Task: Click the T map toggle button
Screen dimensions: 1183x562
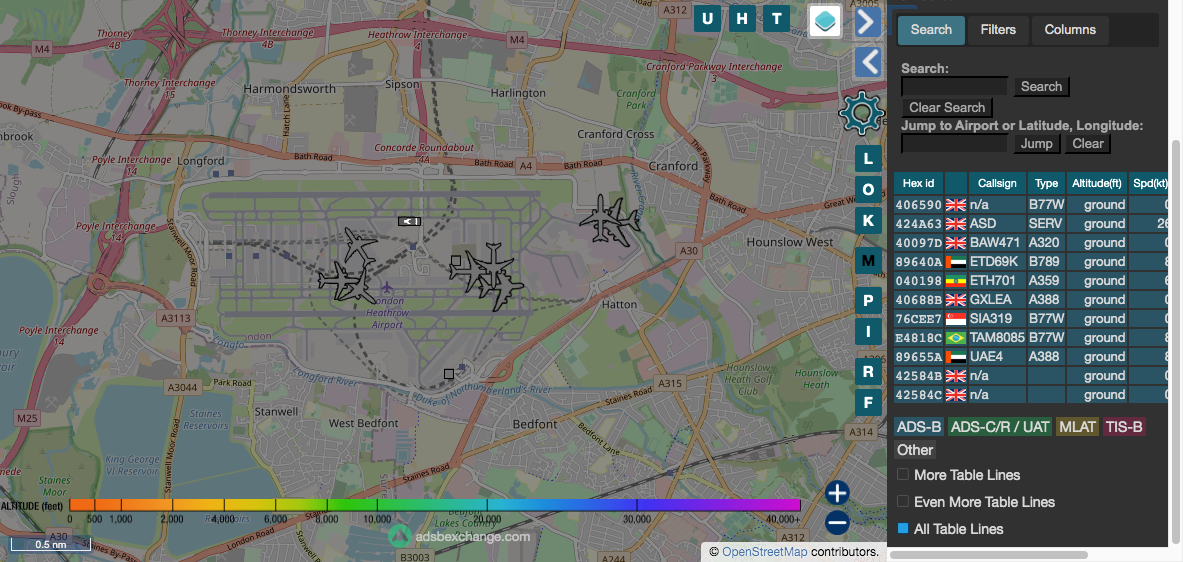Action: coord(776,19)
